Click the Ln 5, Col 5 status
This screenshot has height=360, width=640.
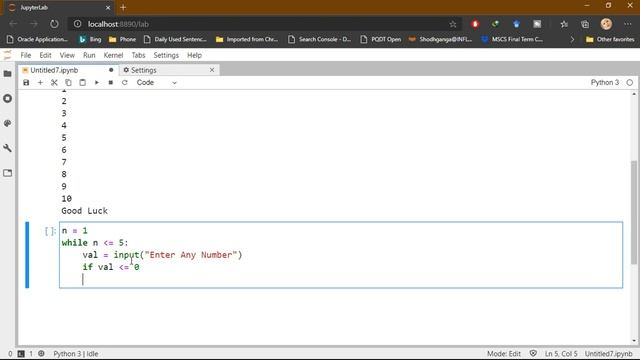tap(561, 354)
